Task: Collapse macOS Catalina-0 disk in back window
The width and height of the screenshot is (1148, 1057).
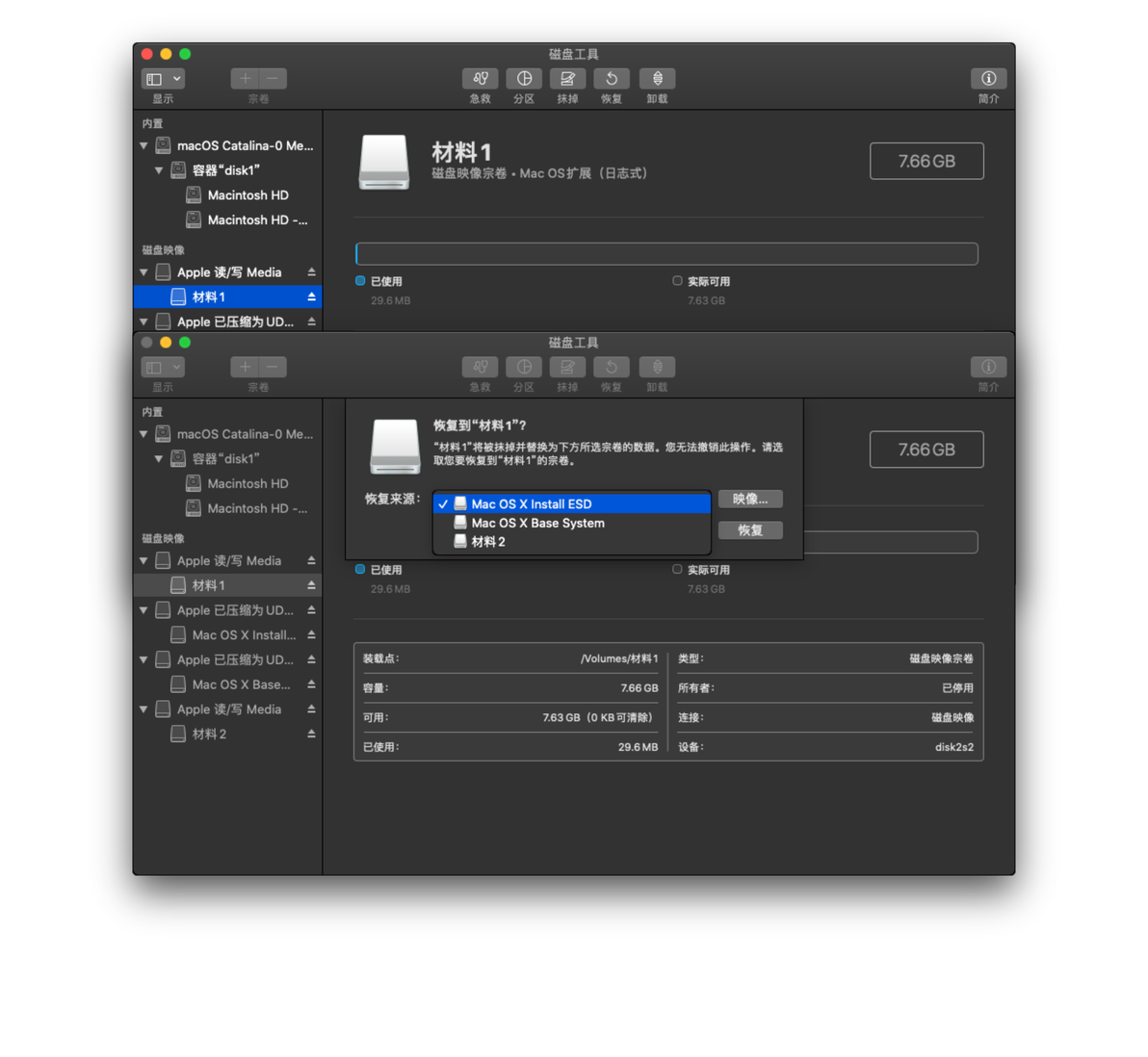Action: coord(144,145)
